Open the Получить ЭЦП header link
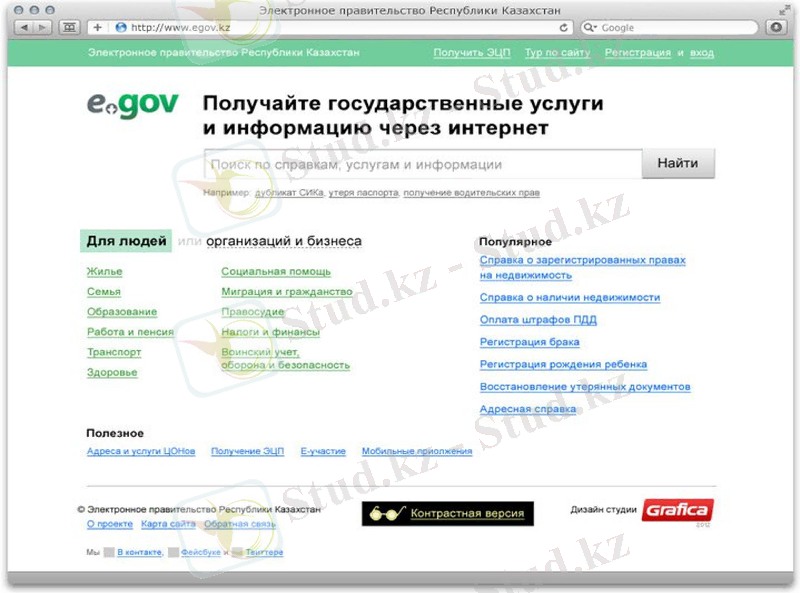 pyautogui.click(x=473, y=52)
